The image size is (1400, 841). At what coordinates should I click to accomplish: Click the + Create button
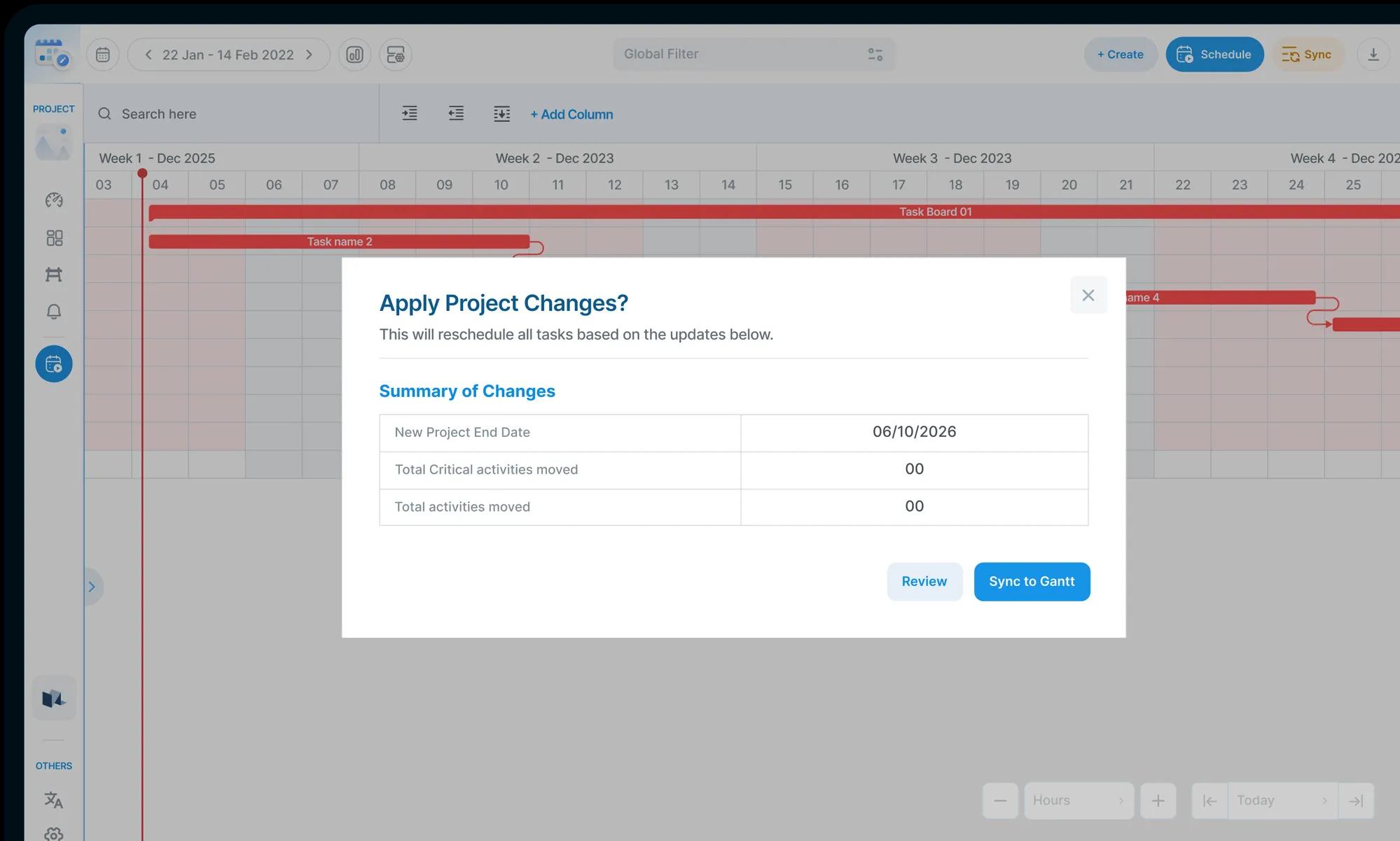point(1121,54)
